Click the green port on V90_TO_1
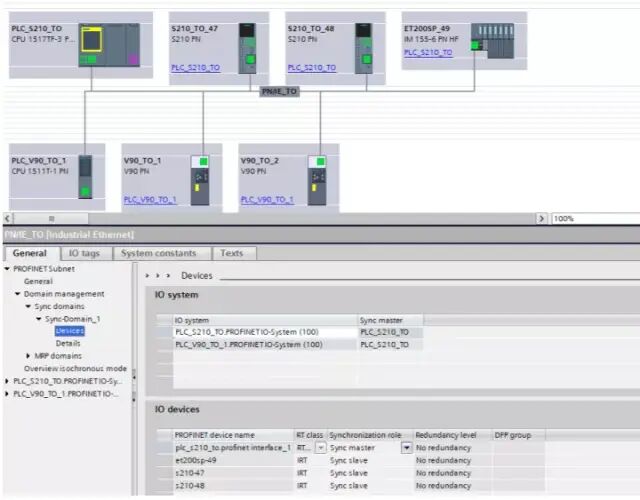 tap(203, 162)
